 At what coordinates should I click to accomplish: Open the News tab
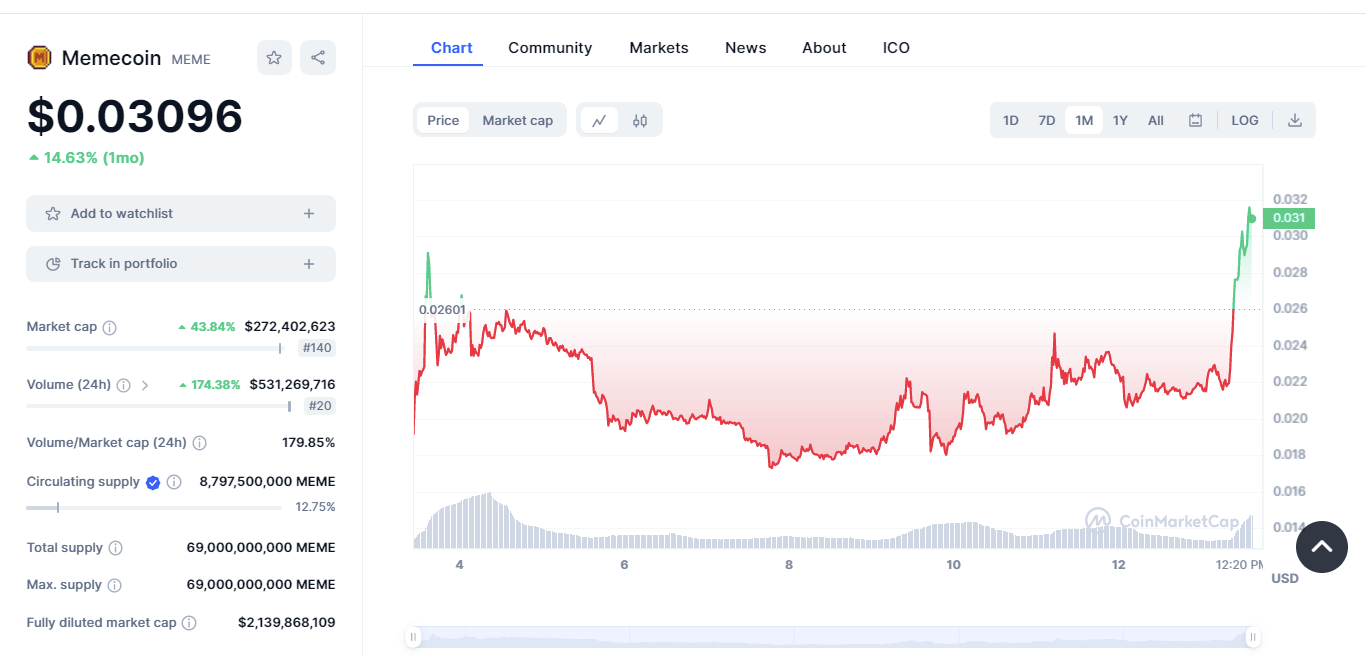(x=746, y=47)
